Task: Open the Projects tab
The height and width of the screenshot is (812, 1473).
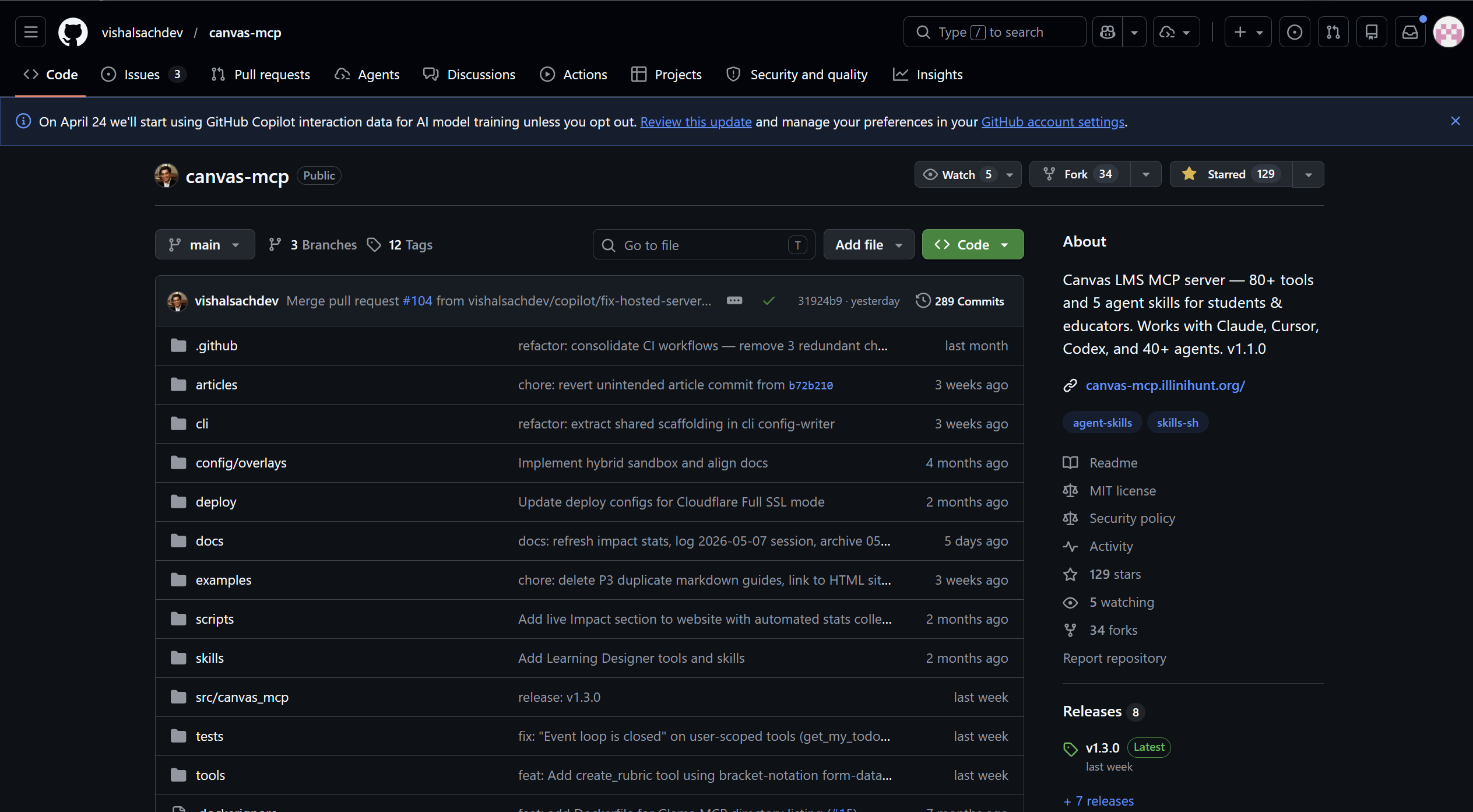Action: 667,75
